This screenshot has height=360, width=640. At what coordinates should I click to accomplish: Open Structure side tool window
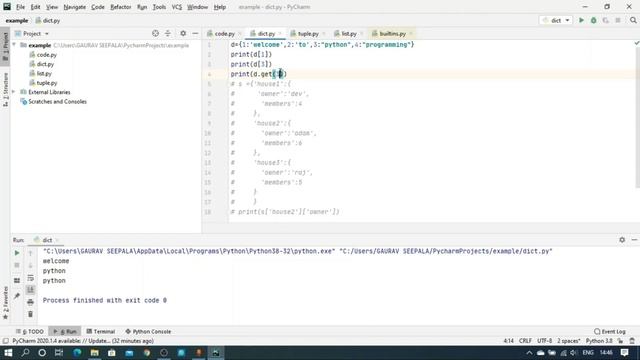pos(5,90)
